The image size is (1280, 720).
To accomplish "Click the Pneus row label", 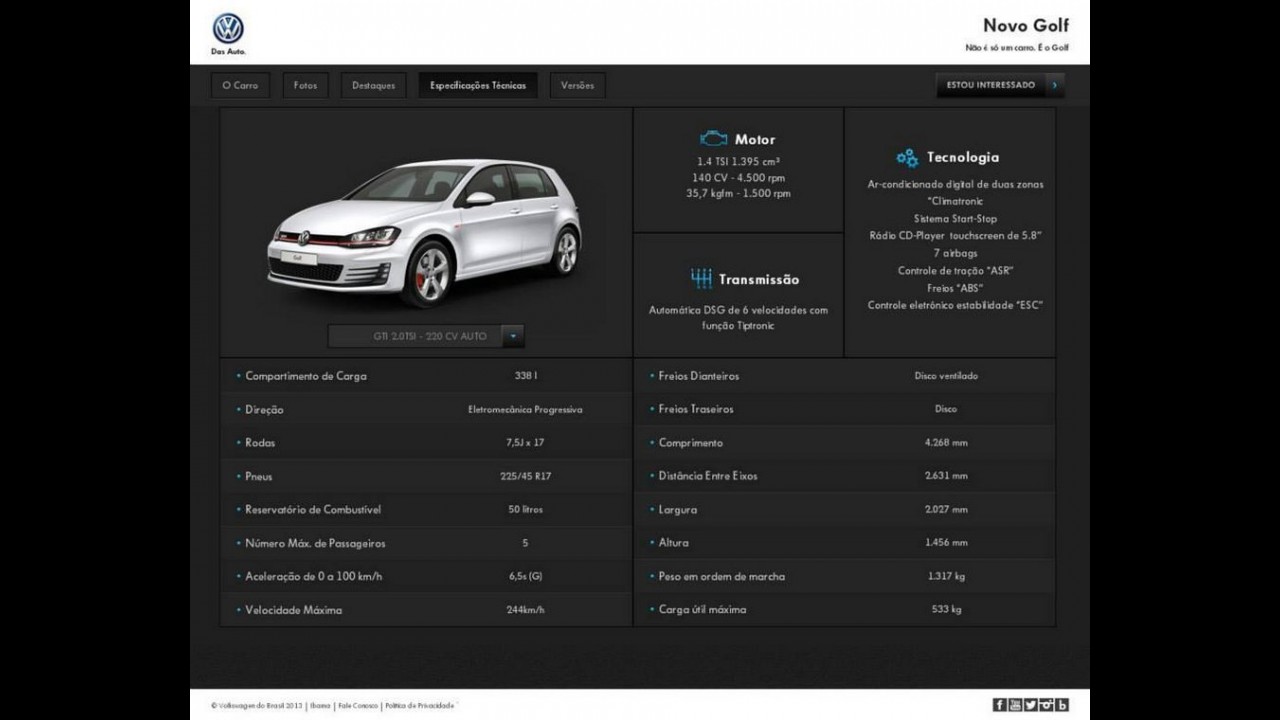I will tap(258, 477).
